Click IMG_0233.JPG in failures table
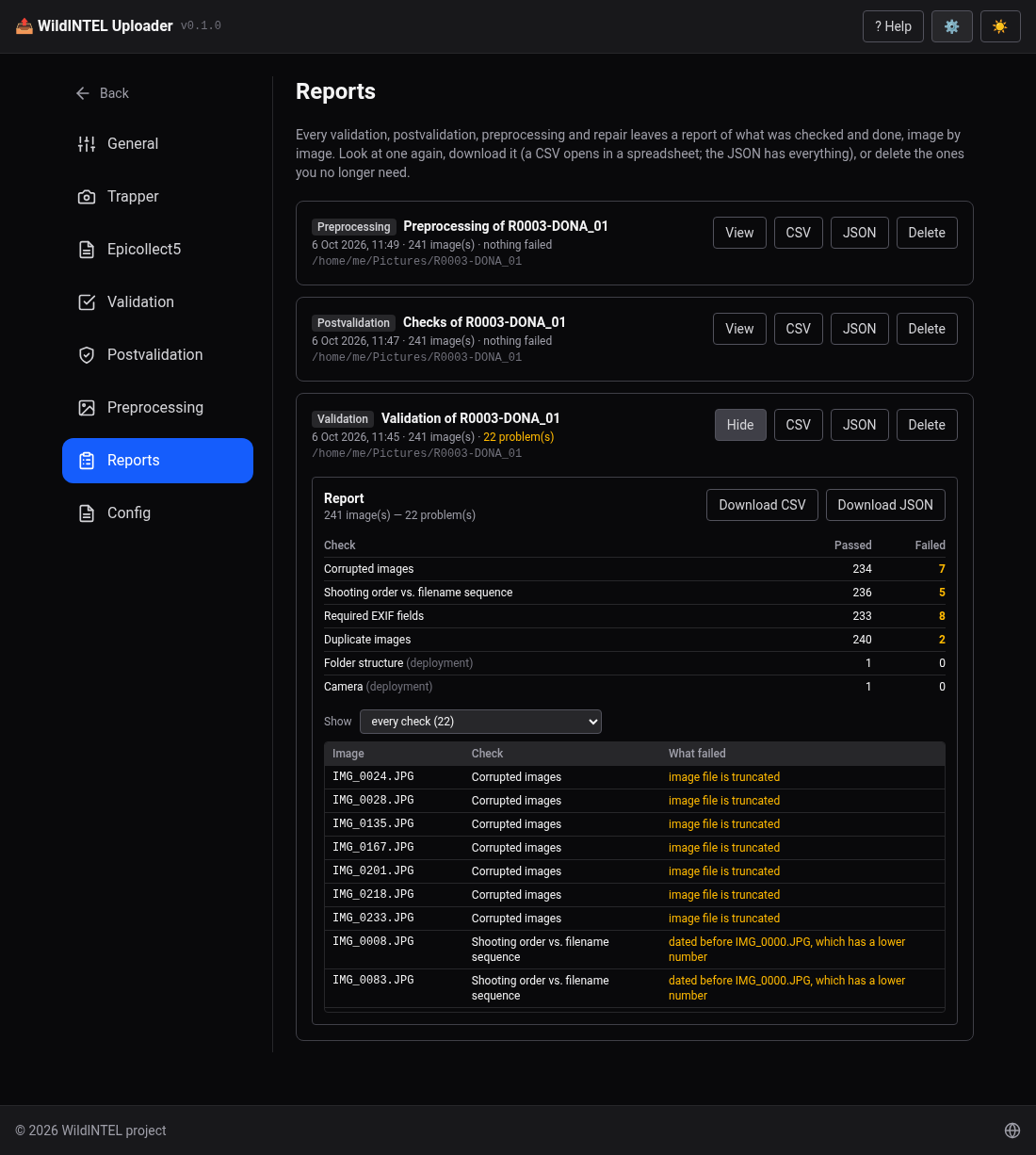This screenshot has height=1155, width=1036. (373, 919)
